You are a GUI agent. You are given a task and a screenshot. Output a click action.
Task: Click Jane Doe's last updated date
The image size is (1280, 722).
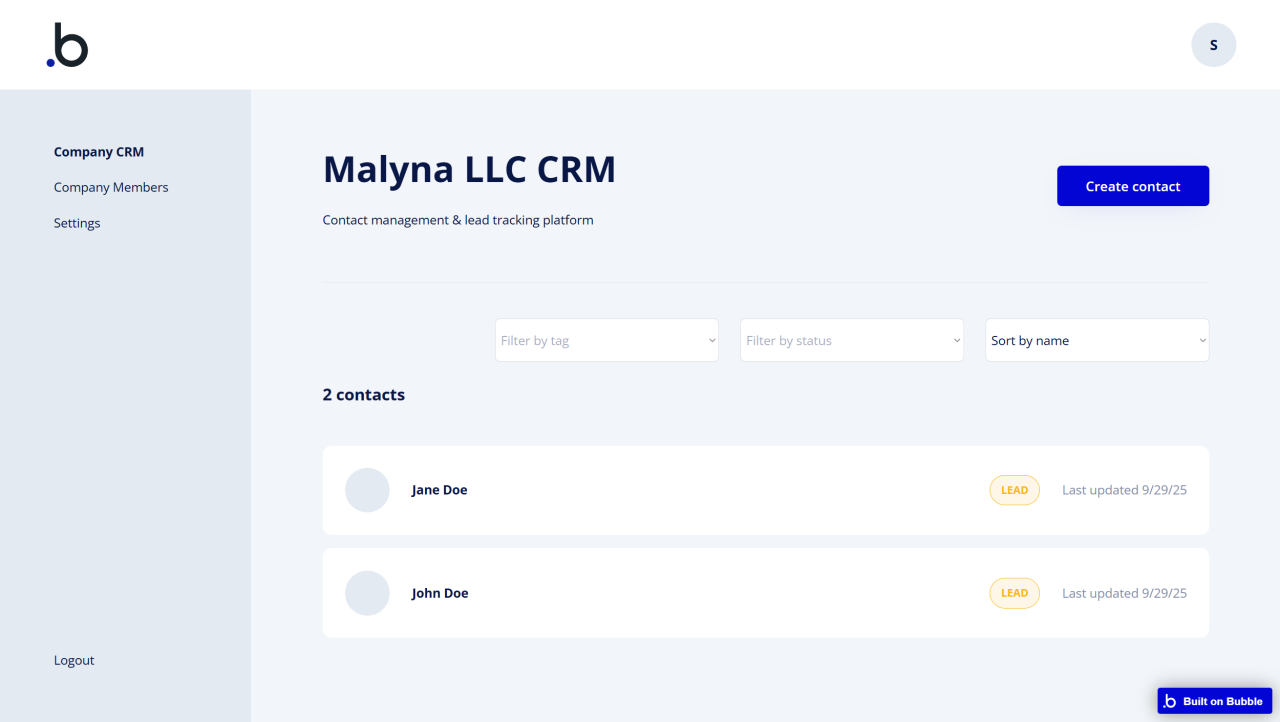[x=1124, y=490]
